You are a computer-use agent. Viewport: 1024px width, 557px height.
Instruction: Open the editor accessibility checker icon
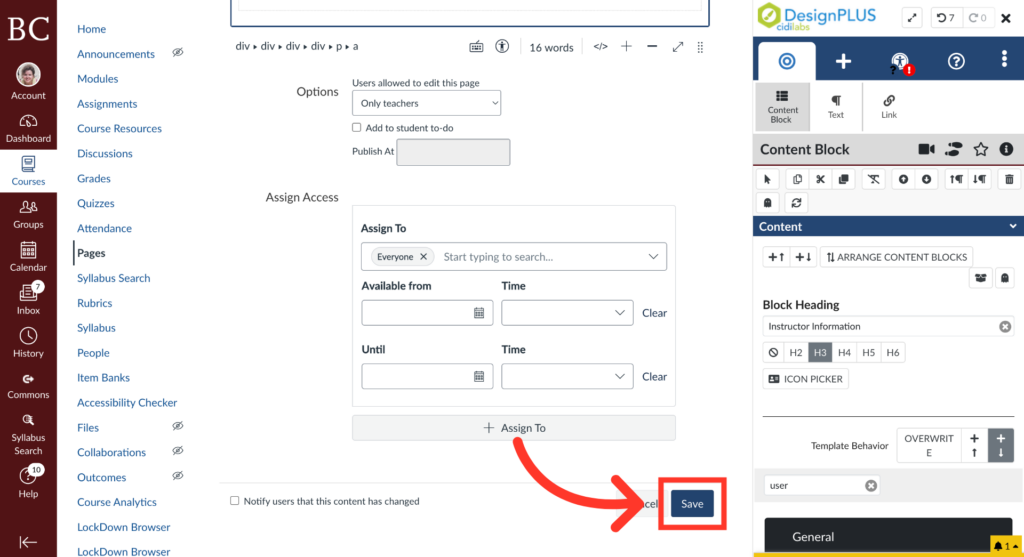[502, 46]
